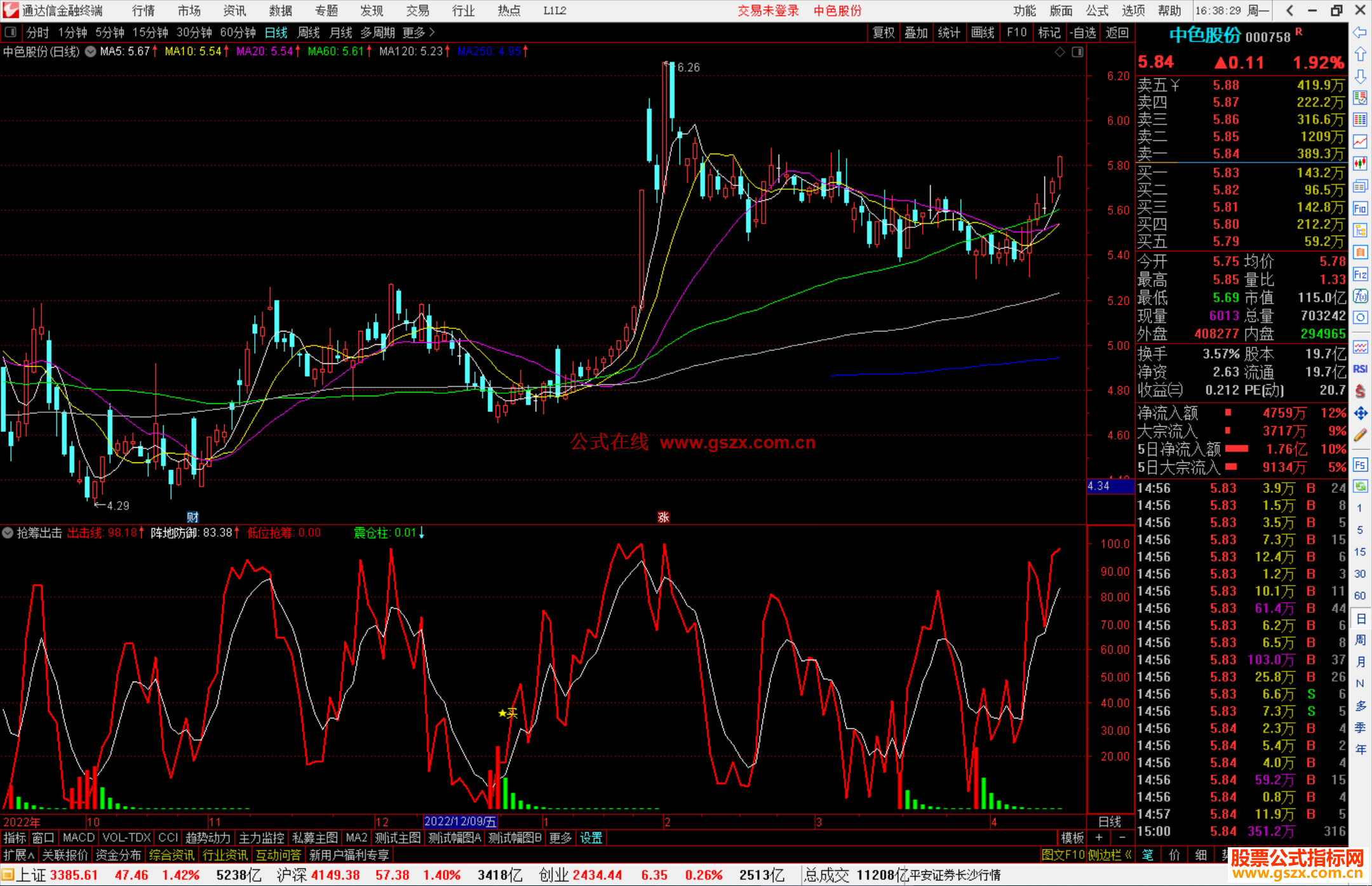
Task: Select the pencil drawing tool icon
Action: [x=1360, y=436]
